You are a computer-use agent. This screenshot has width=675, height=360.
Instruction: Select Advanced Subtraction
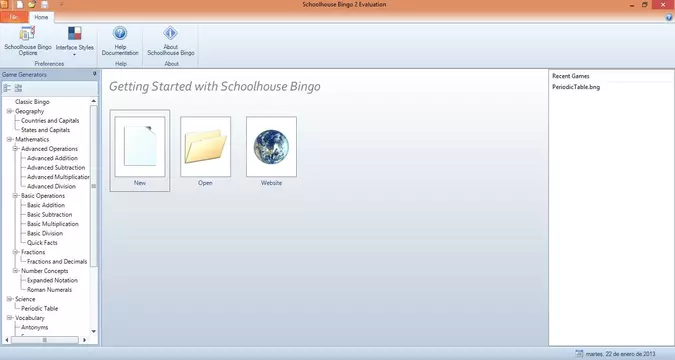point(56,168)
